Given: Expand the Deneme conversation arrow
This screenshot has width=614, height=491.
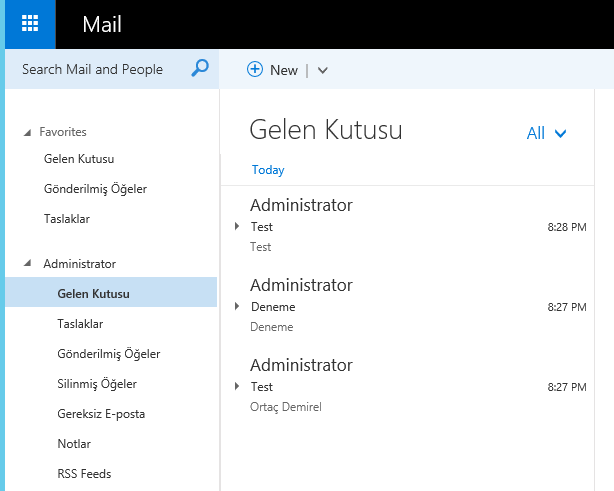Looking at the screenshot, I should click(237, 307).
